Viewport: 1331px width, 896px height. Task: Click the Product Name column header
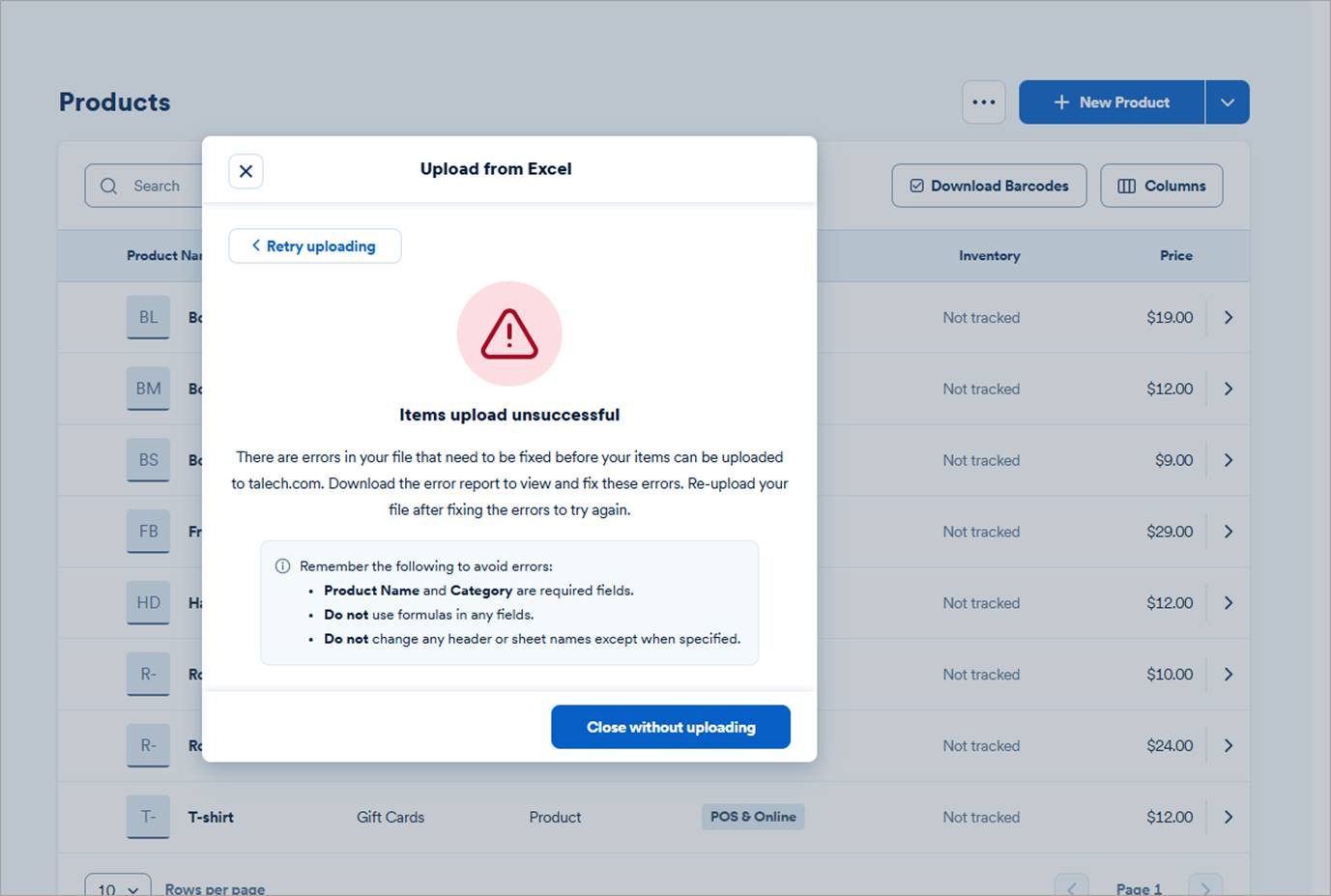pos(164,256)
